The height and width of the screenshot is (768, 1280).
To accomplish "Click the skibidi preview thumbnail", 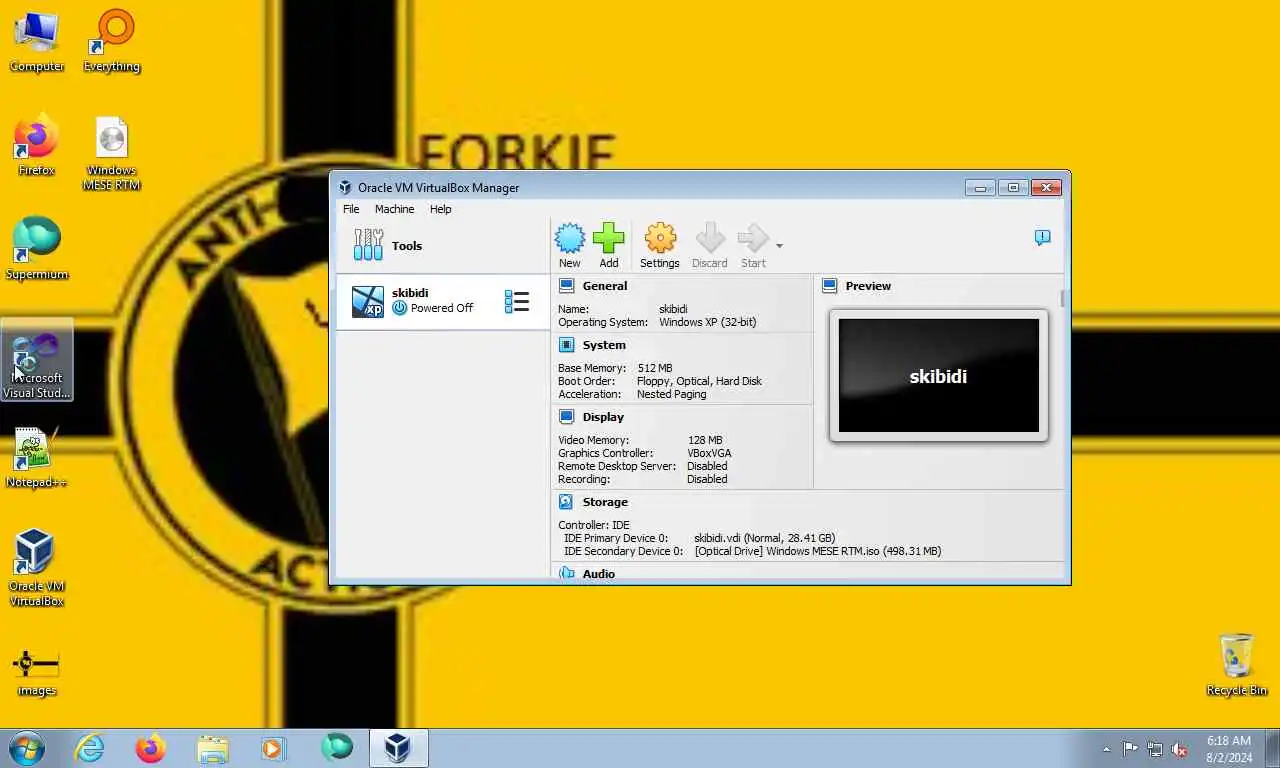I will 938,376.
